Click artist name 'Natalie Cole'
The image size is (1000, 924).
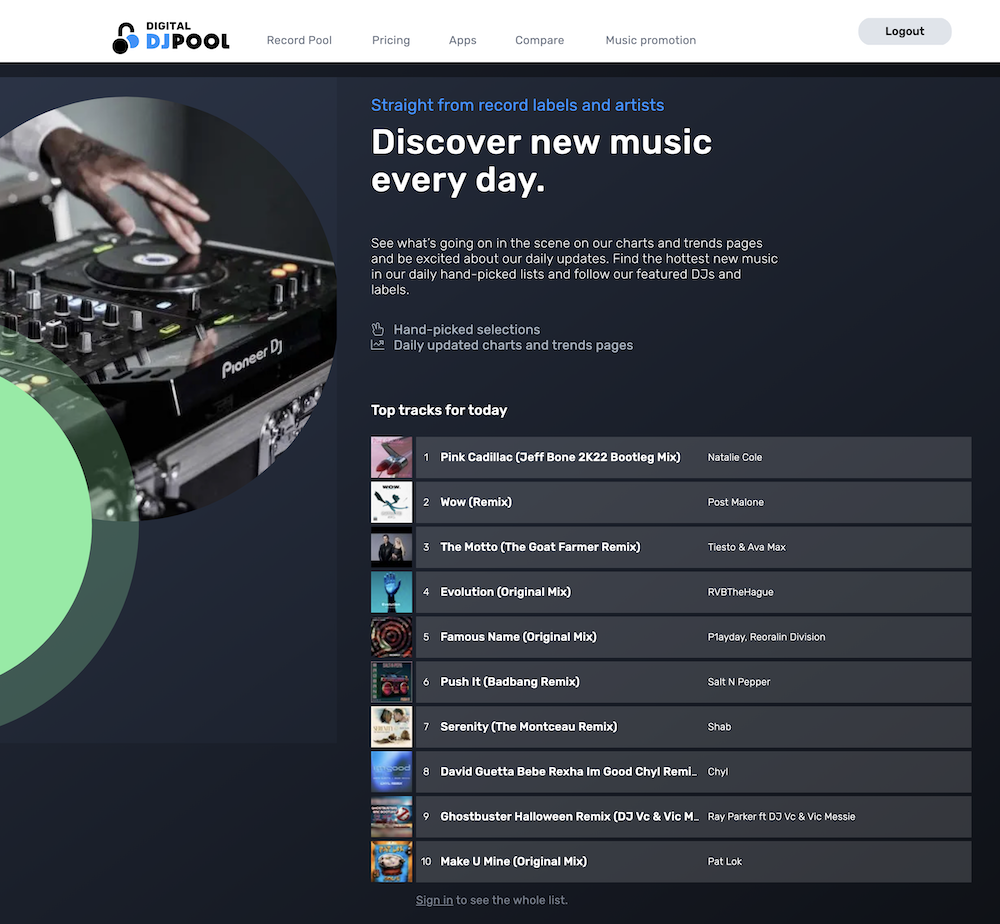pyautogui.click(x=735, y=457)
